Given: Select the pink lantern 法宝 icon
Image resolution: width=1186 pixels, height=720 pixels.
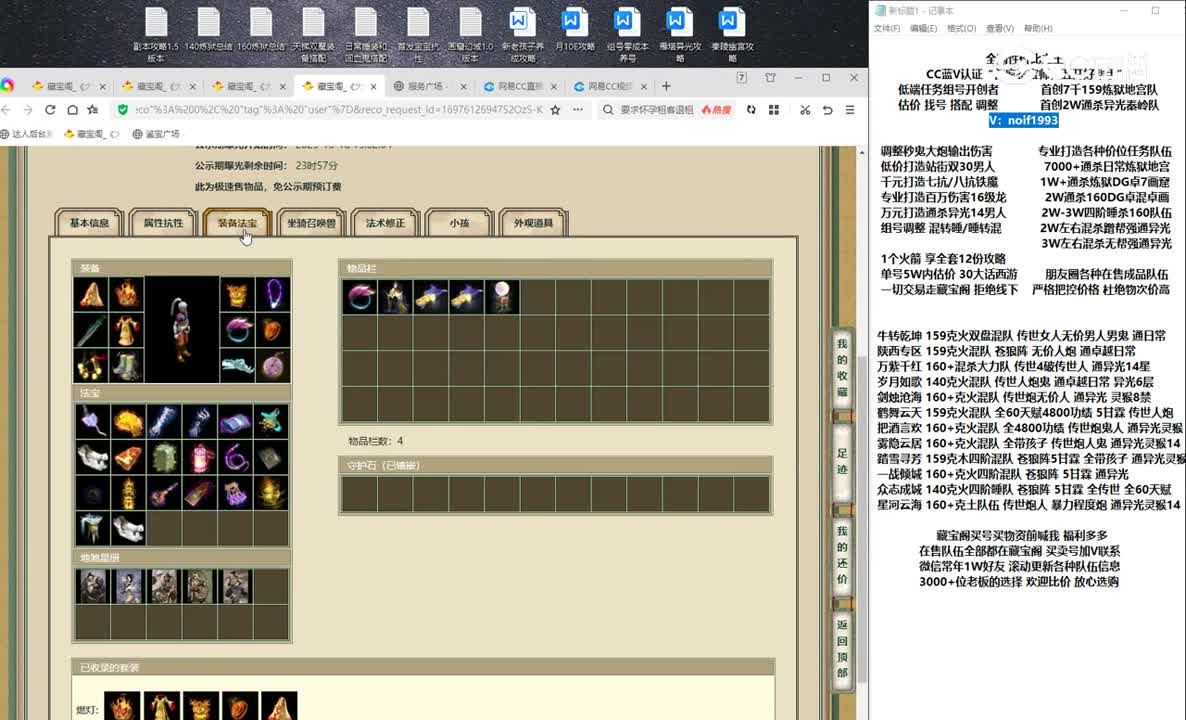Looking at the screenshot, I should pos(200,458).
